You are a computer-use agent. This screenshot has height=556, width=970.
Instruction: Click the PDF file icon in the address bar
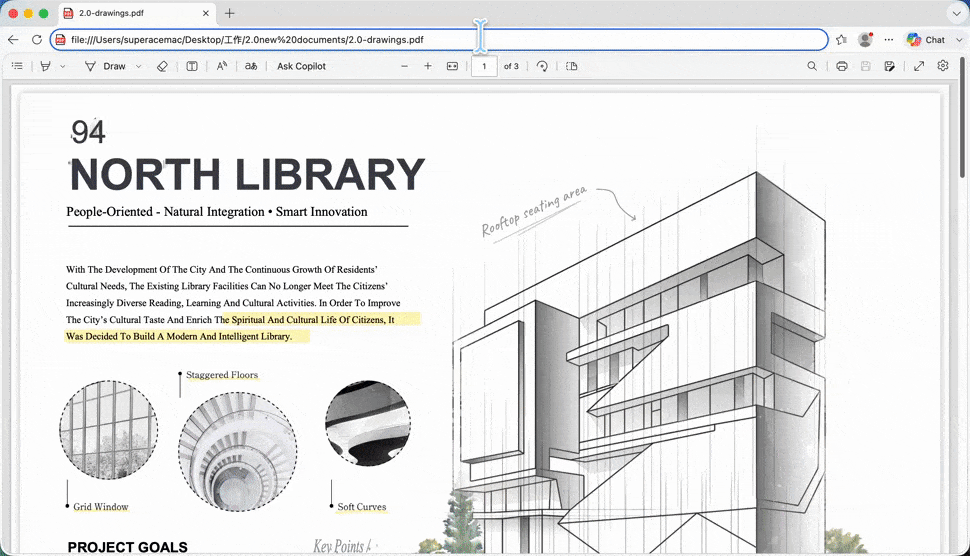[60, 40]
